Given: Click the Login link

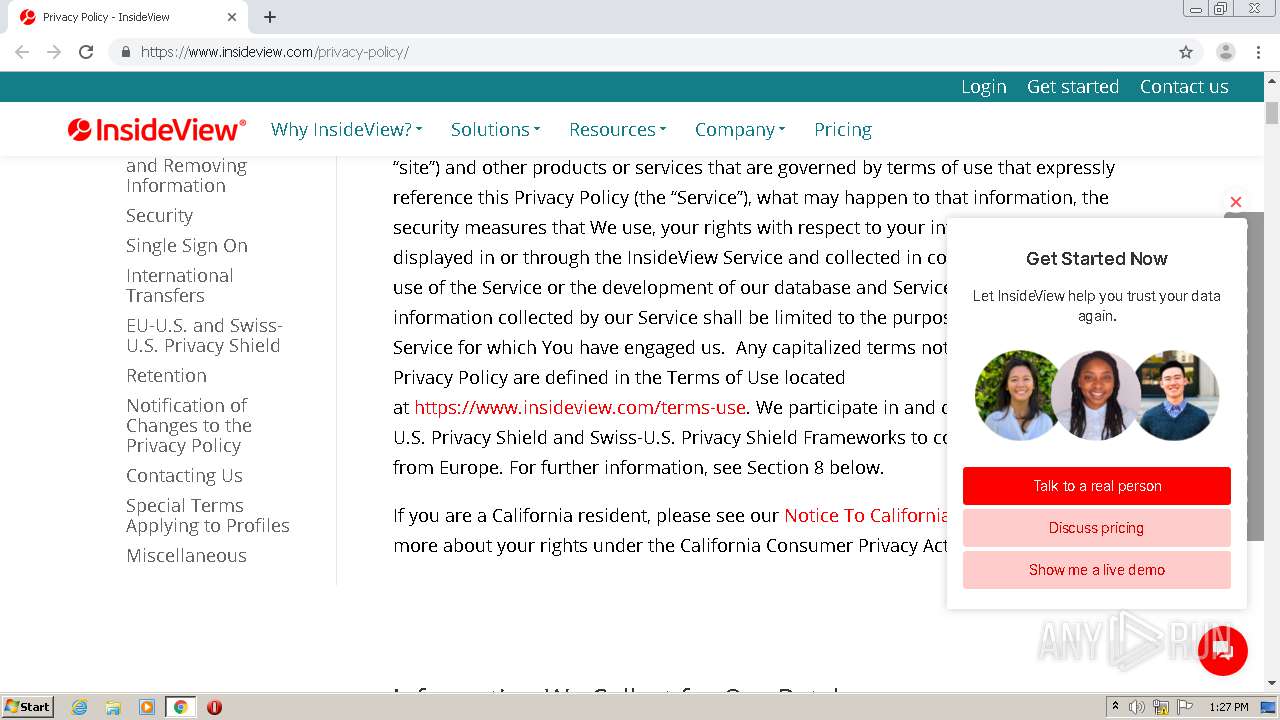Looking at the screenshot, I should [984, 87].
